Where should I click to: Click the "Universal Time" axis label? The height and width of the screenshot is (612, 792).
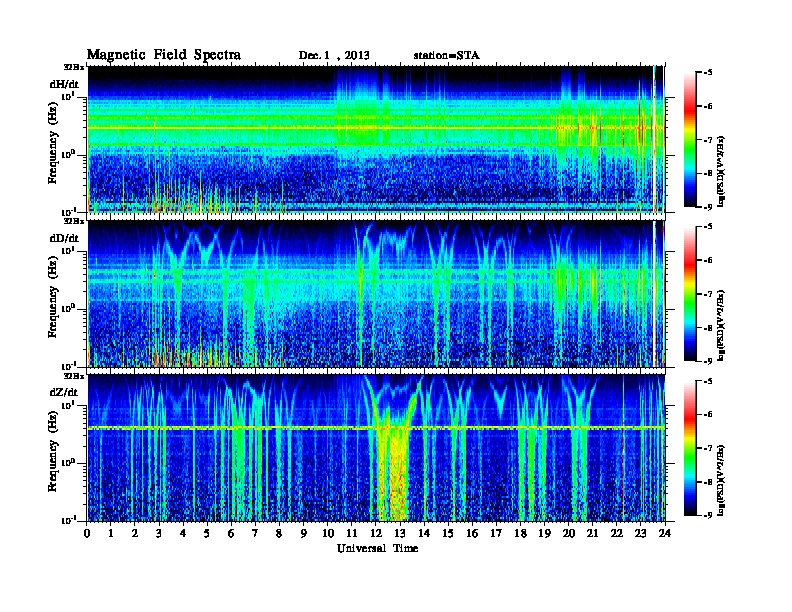pos(377,548)
